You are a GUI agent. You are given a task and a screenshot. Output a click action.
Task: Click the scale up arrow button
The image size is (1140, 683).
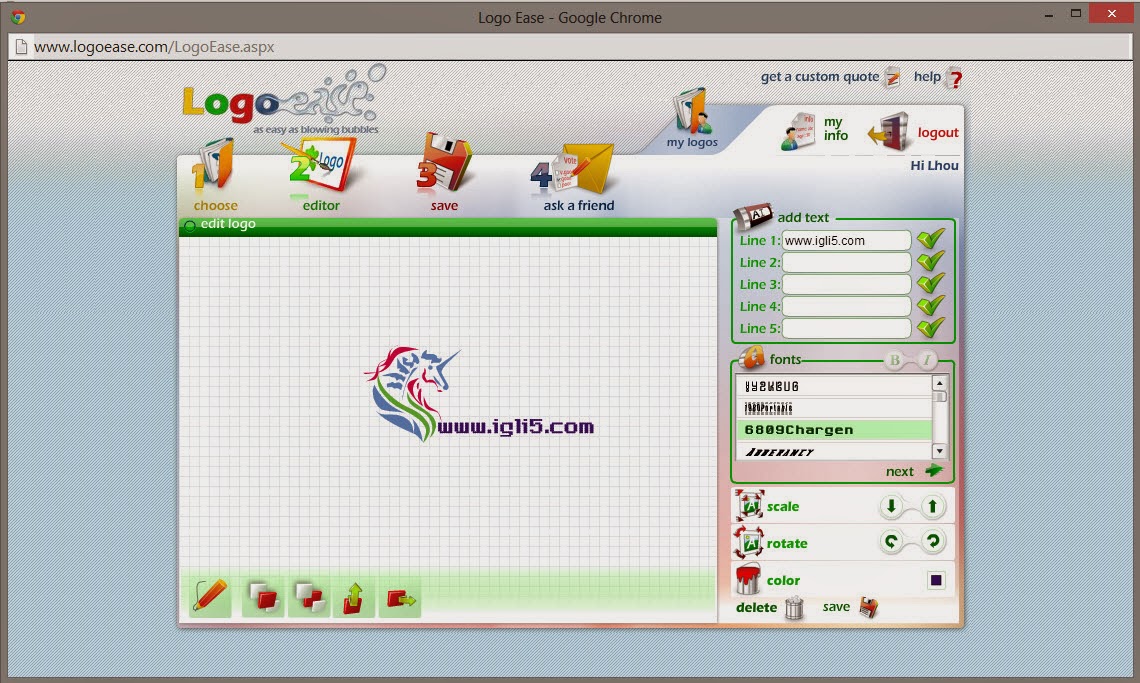coord(932,507)
